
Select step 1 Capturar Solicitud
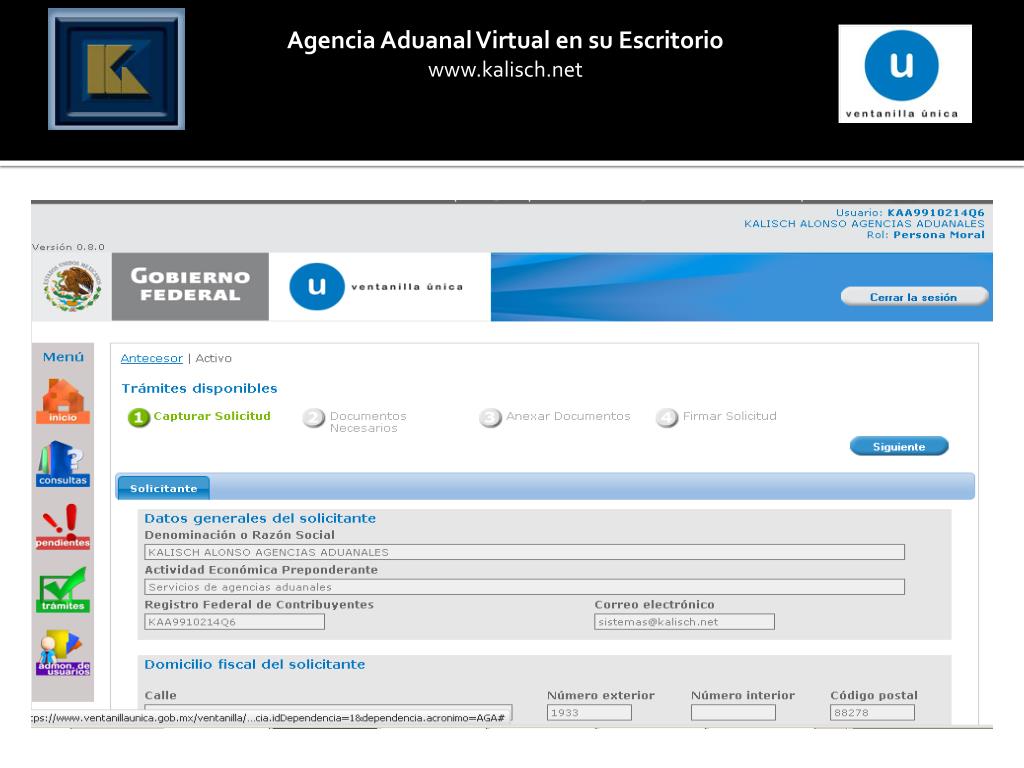[x=199, y=417]
